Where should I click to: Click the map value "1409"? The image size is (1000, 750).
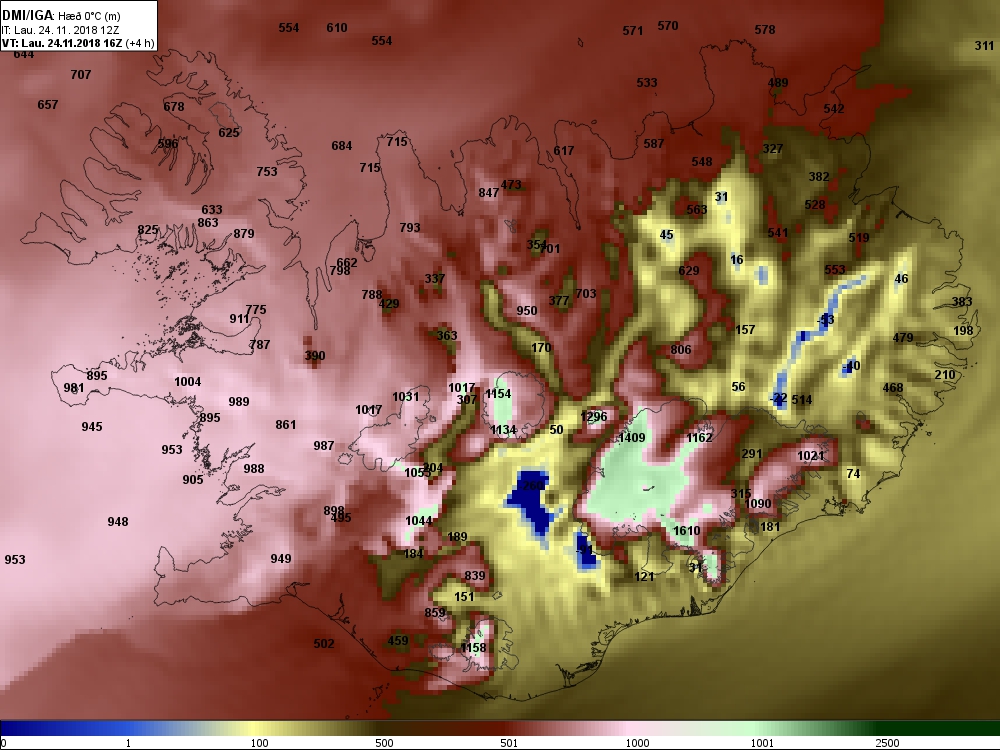[631, 438]
